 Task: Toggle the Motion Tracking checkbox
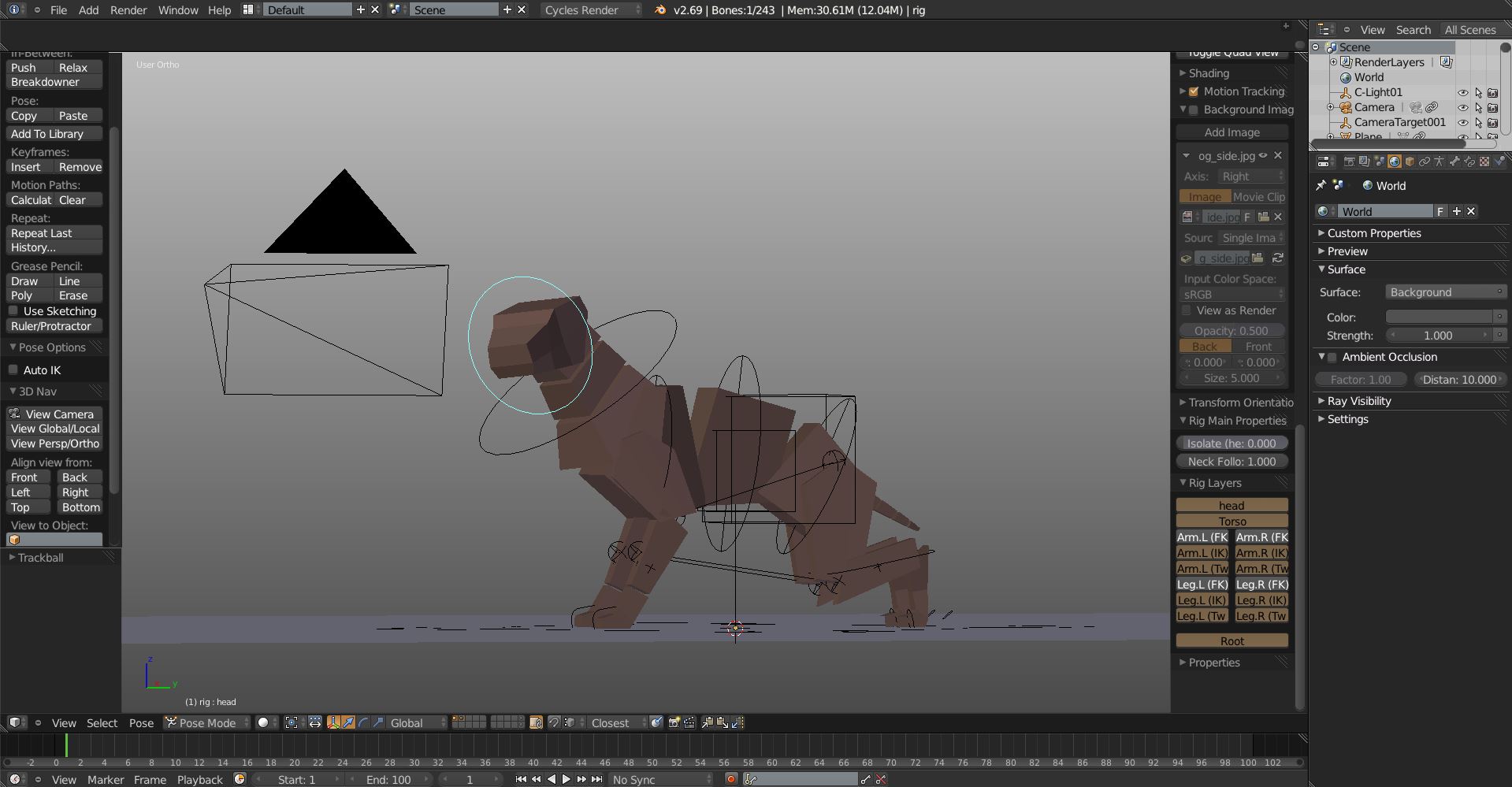pos(1194,91)
